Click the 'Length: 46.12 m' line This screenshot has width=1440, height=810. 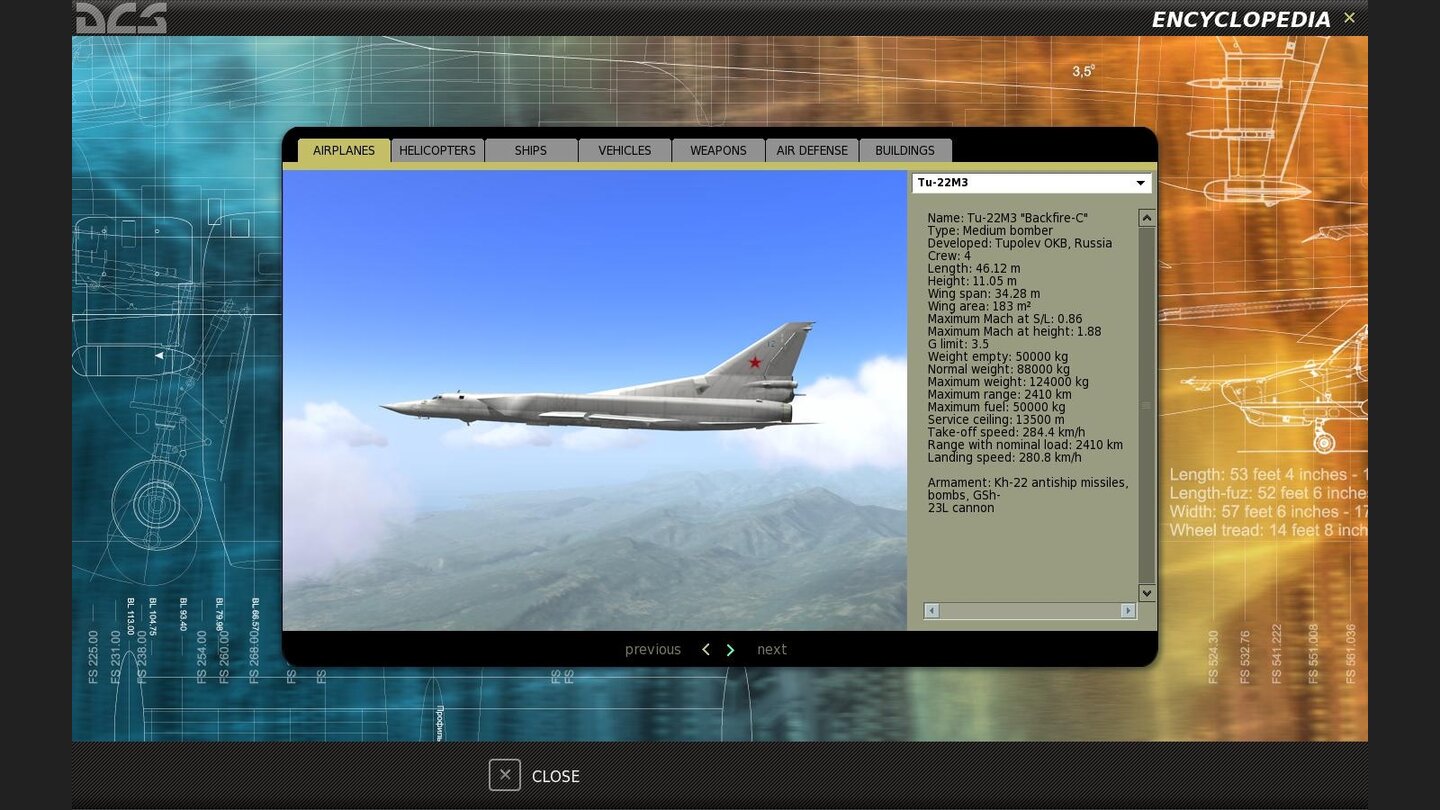974,269
